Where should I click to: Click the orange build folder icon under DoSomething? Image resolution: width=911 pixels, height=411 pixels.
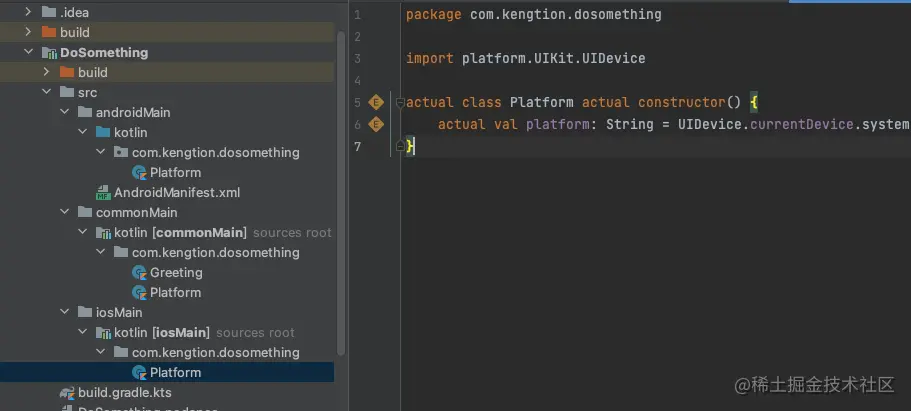click(x=67, y=72)
